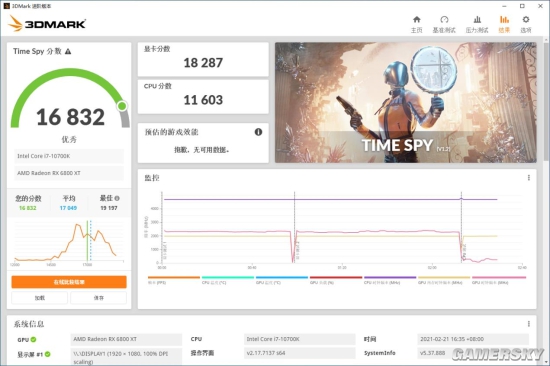Click the TIME SPY banner image
This screenshot has height=366, width=550.
click(405, 102)
